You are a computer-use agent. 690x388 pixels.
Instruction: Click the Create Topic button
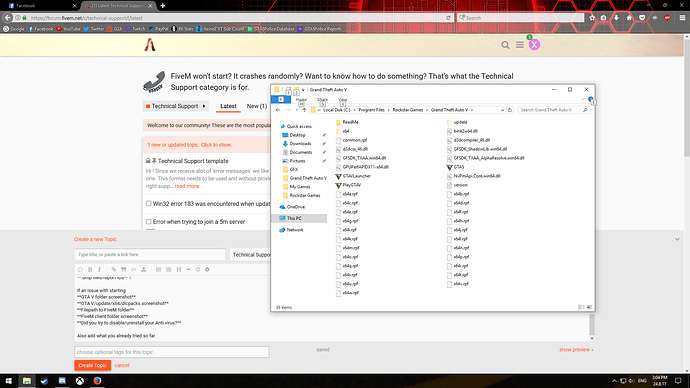[92, 365]
